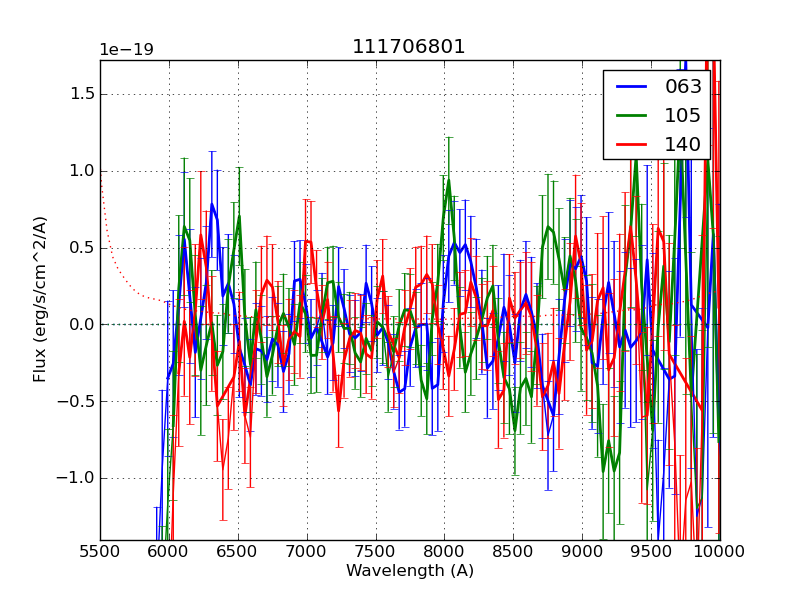
Task: Click the 1e-19 exponent label
Action: click(x=126, y=50)
